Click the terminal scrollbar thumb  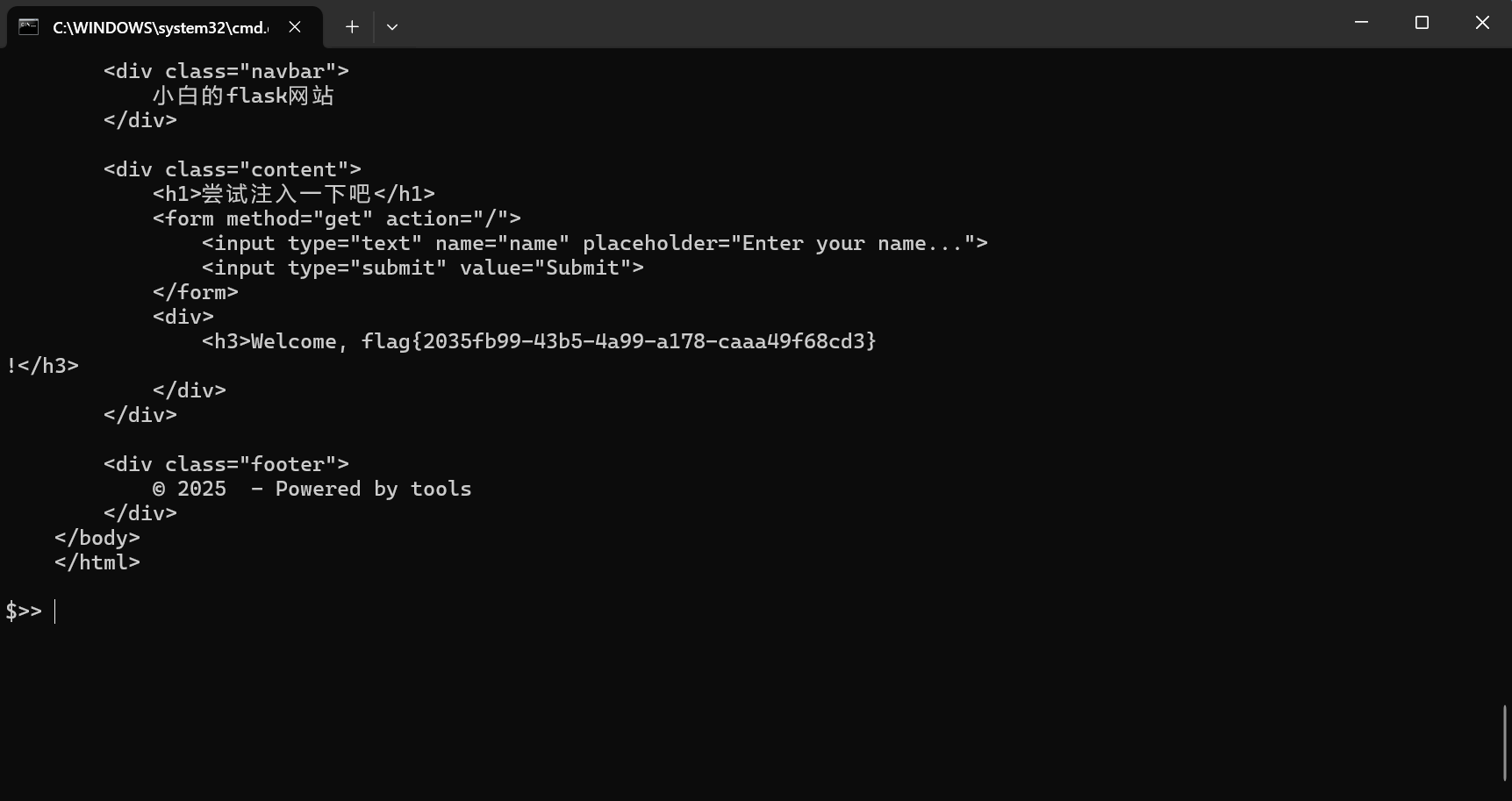[x=1504, y=742]
